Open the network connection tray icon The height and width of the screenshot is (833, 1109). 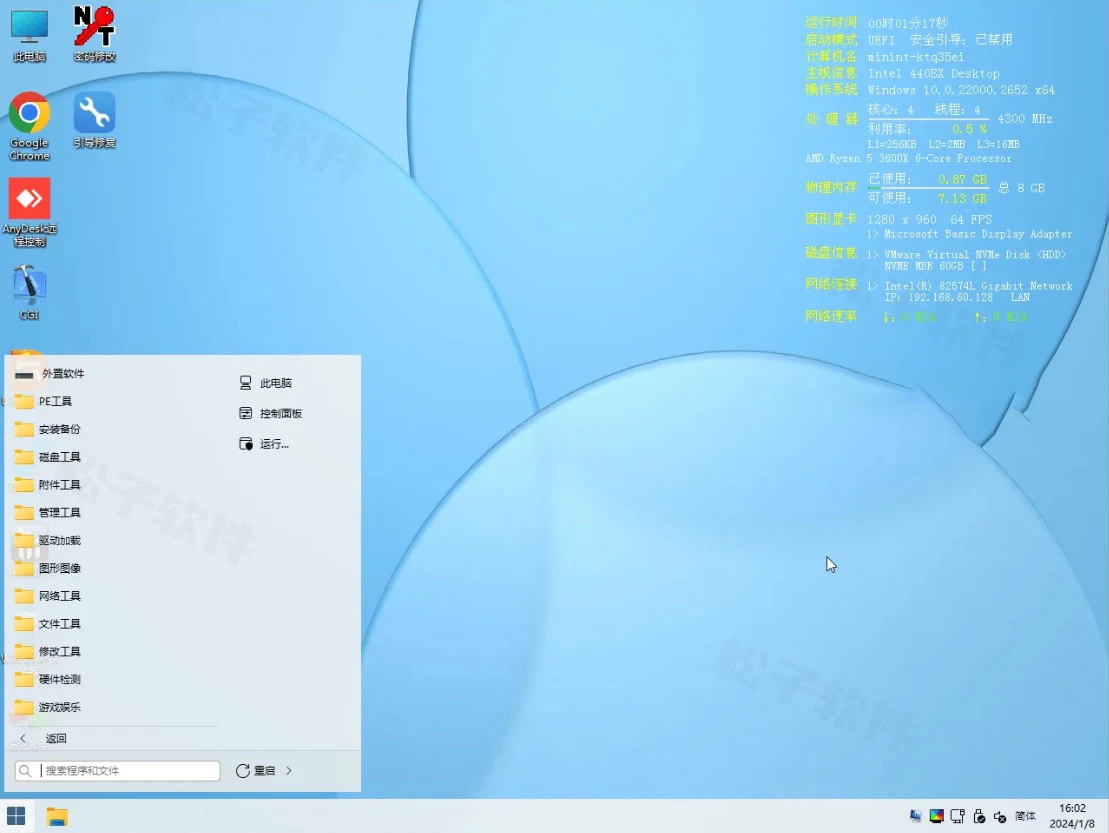point(958,816)
